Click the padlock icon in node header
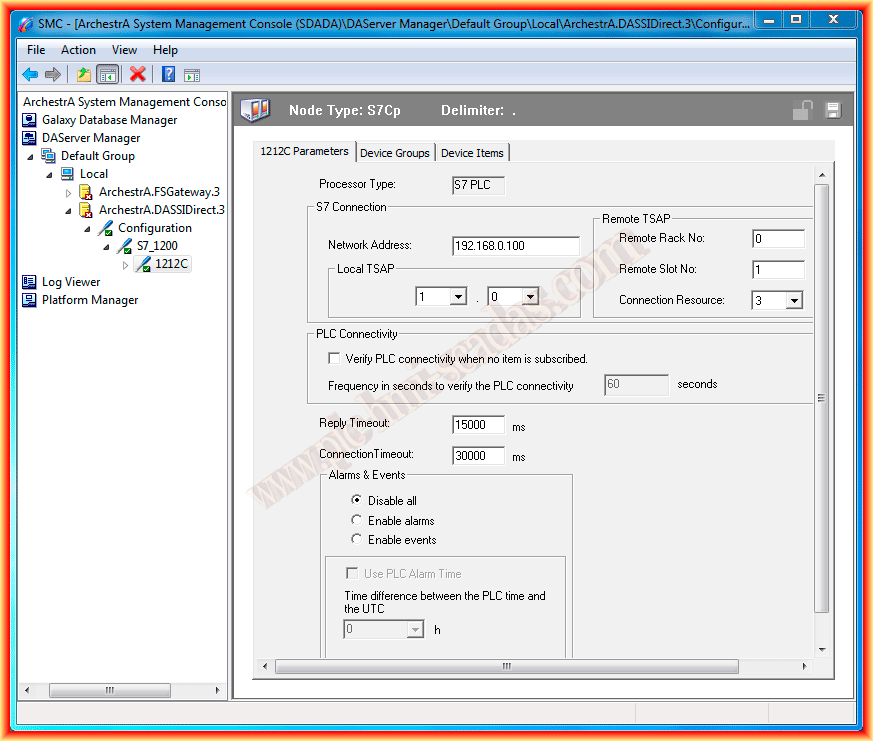Image resolution: width=873 pixels, height=741 pixels. 802,111
